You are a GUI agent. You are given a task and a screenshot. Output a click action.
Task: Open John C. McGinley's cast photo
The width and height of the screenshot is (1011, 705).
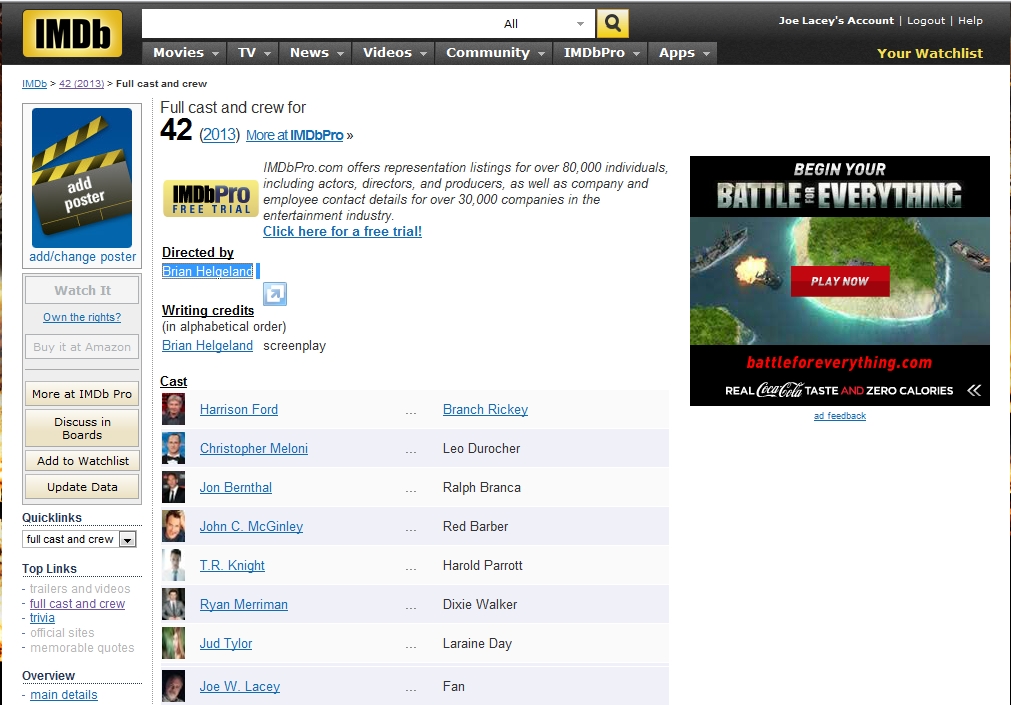tap(173, 526)
